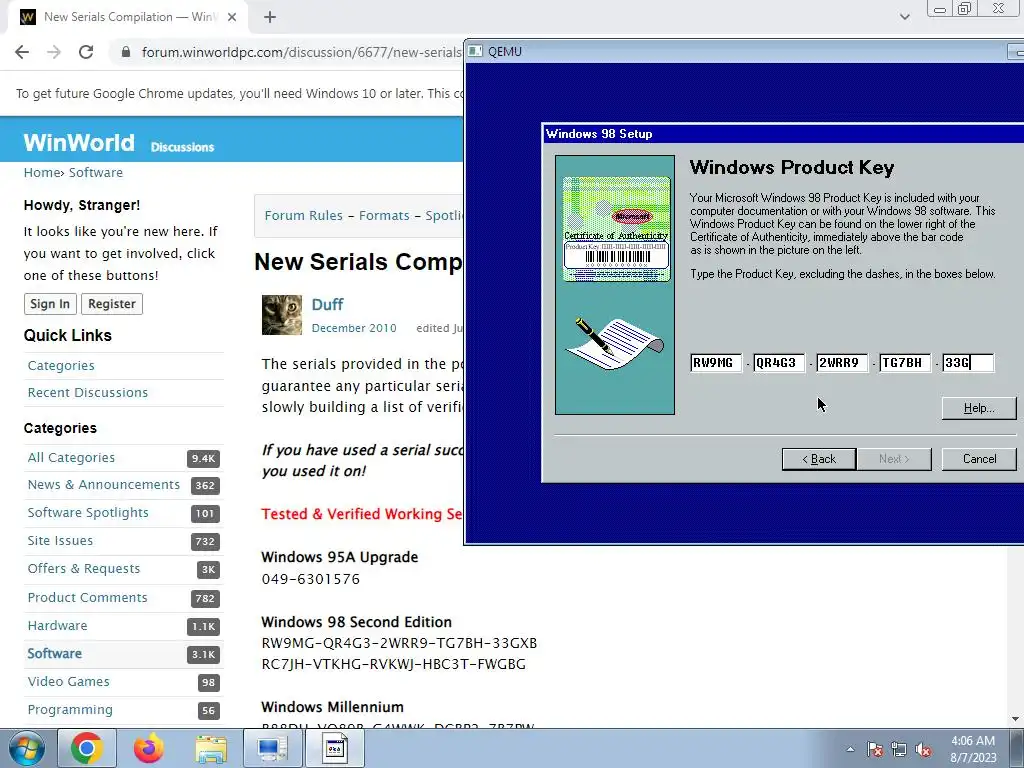
Task: Open Recent Discussions quick link
Action: (88, 392)
